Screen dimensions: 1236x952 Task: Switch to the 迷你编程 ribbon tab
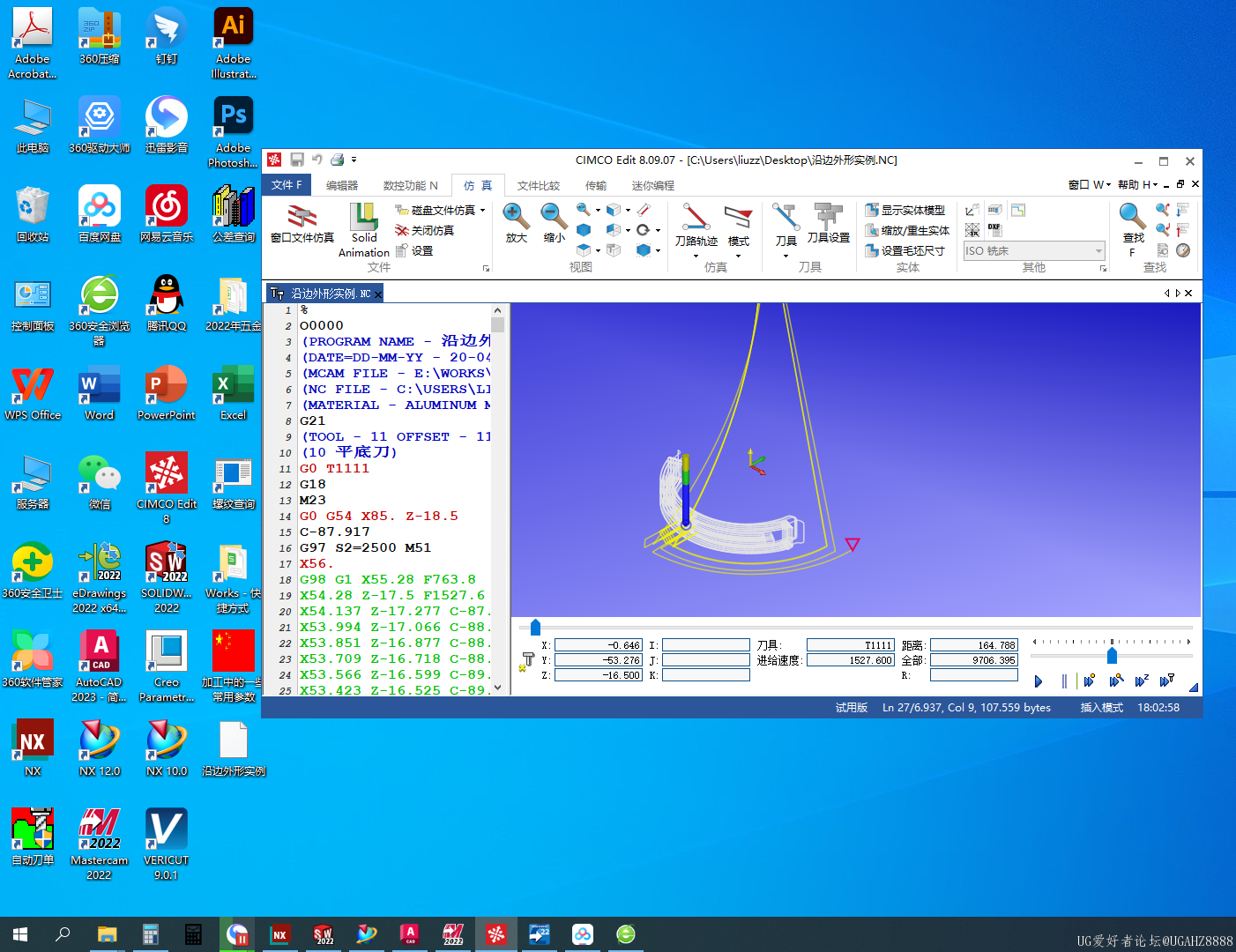[652, 185]
